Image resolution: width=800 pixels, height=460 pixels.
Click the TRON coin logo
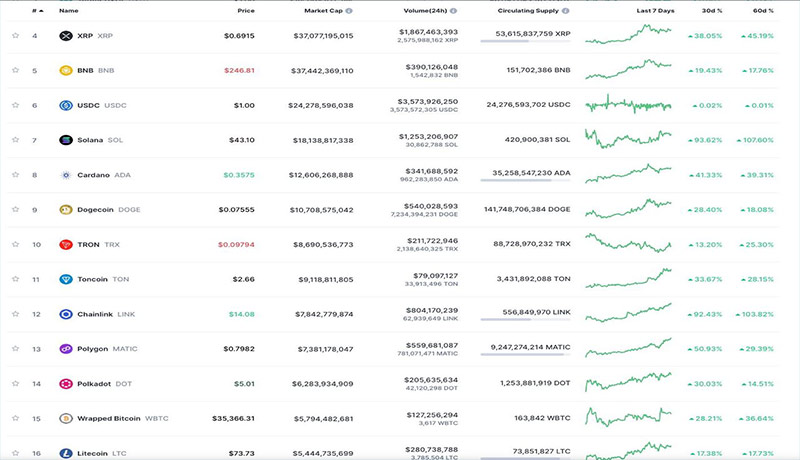tap(66, 244)
